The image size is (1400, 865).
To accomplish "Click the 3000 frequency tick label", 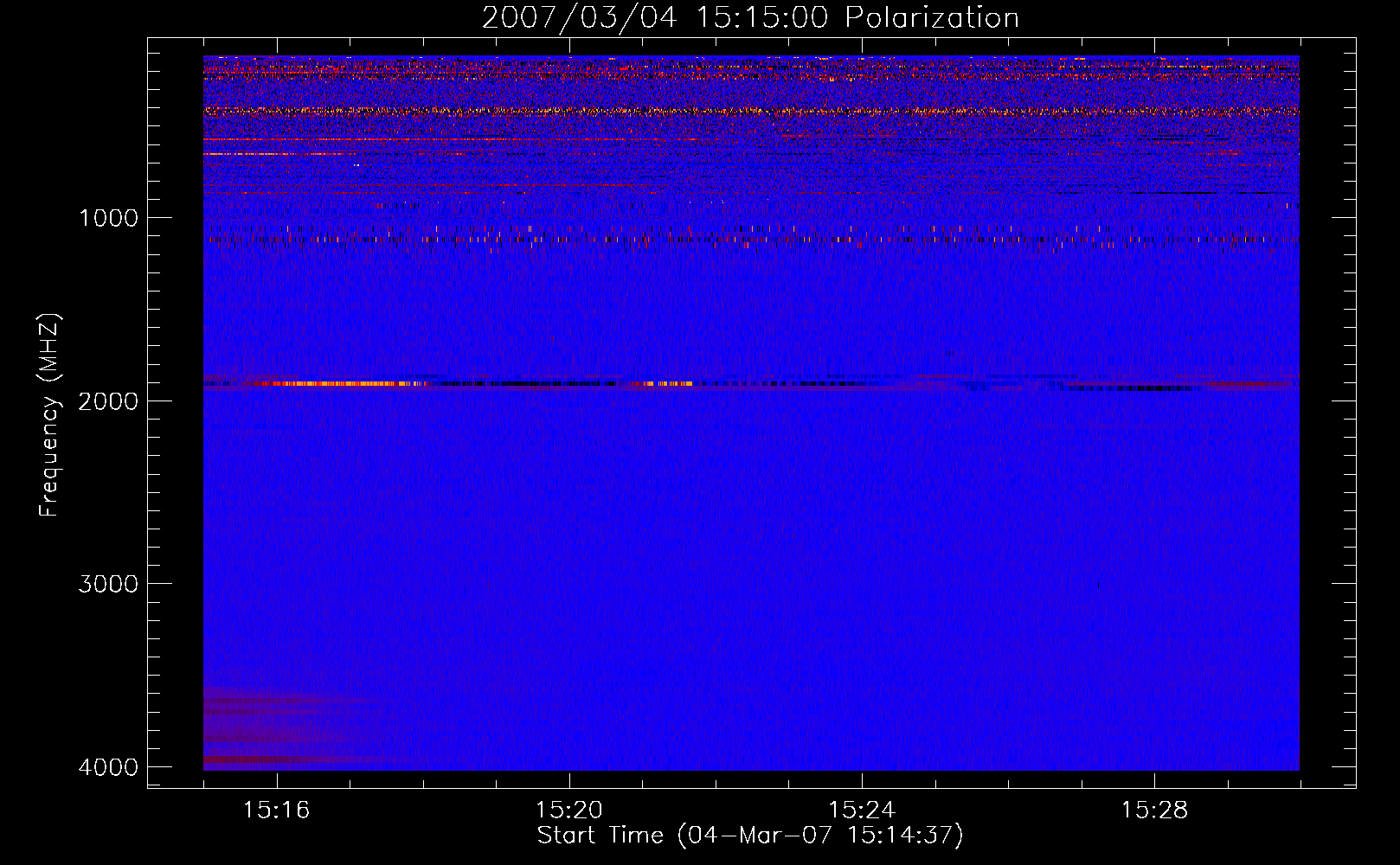I will (x=108, y=584).
